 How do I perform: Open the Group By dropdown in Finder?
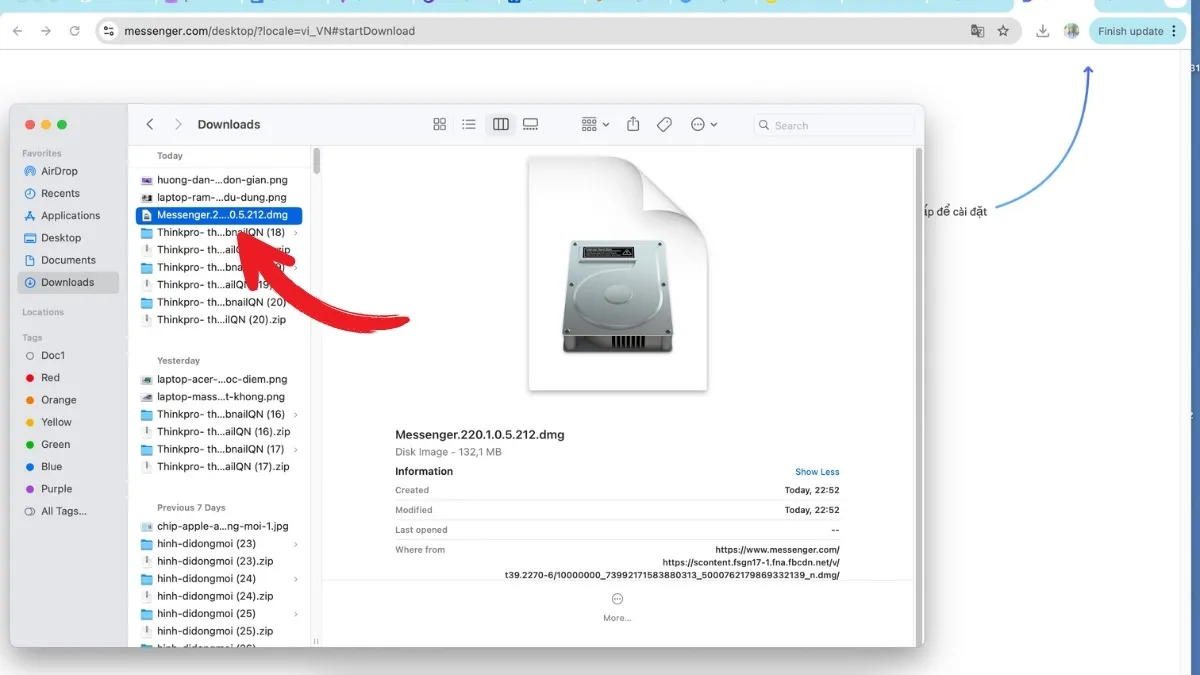[x=595, y=125]
